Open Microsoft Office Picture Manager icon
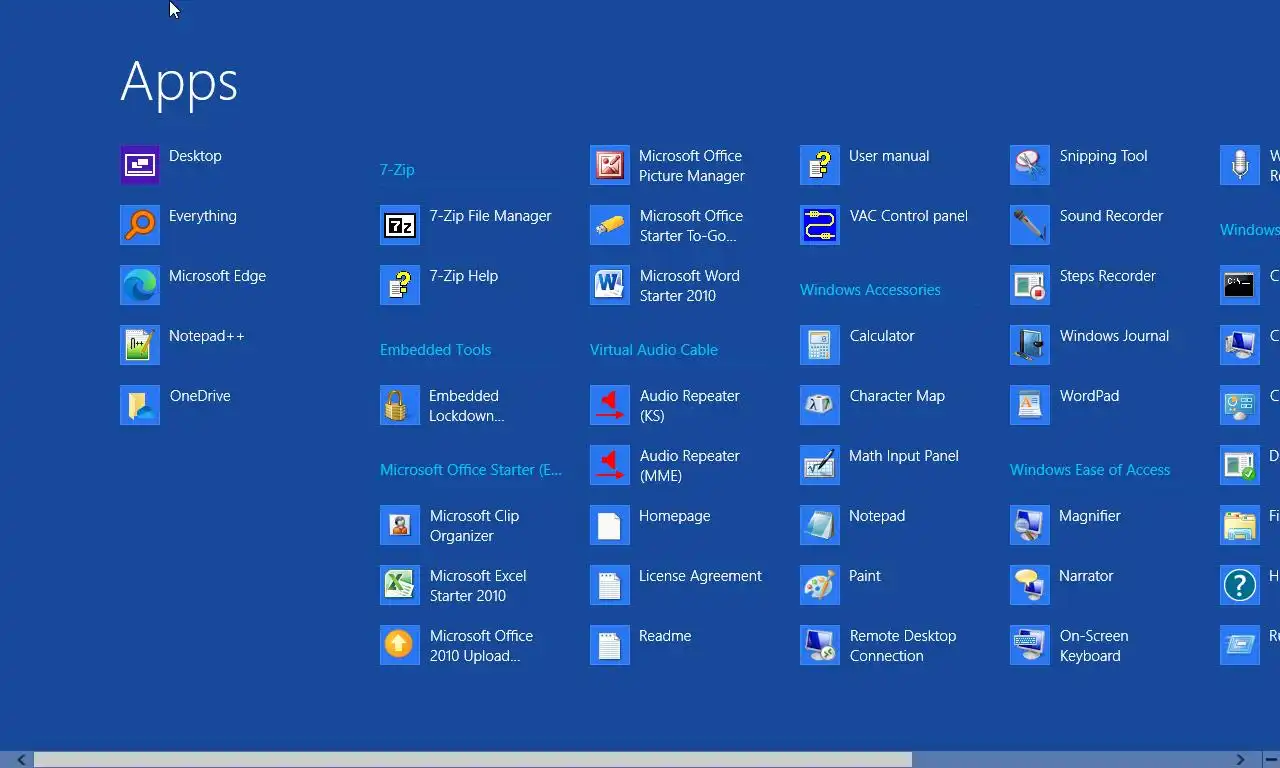 [610, 165]
